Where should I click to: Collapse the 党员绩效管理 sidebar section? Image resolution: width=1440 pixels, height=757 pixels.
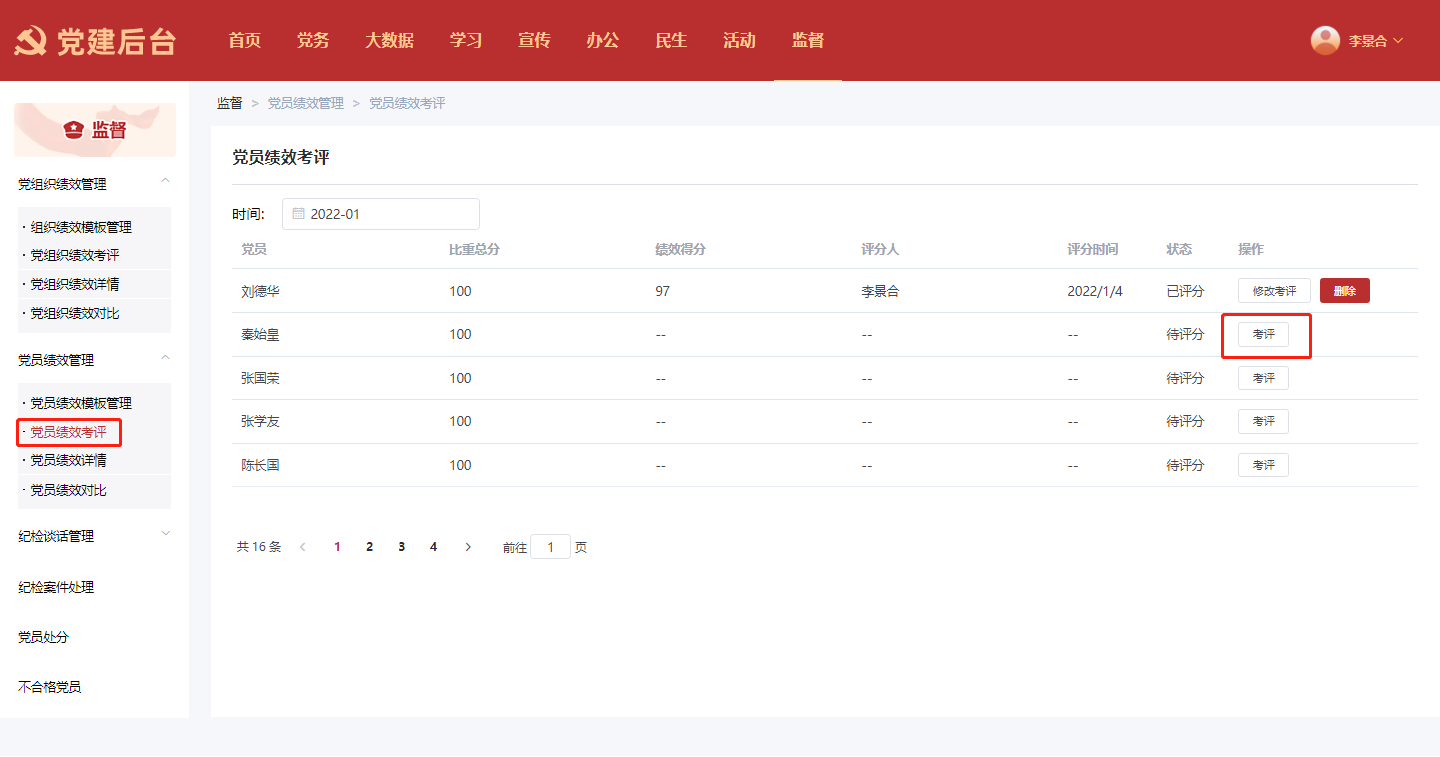coord(166,357)
